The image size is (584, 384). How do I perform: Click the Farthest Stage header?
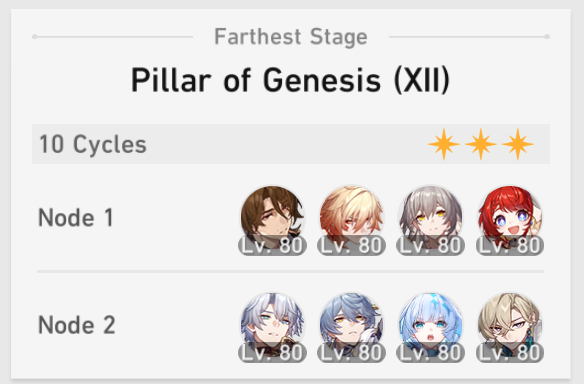coord(291,37)
